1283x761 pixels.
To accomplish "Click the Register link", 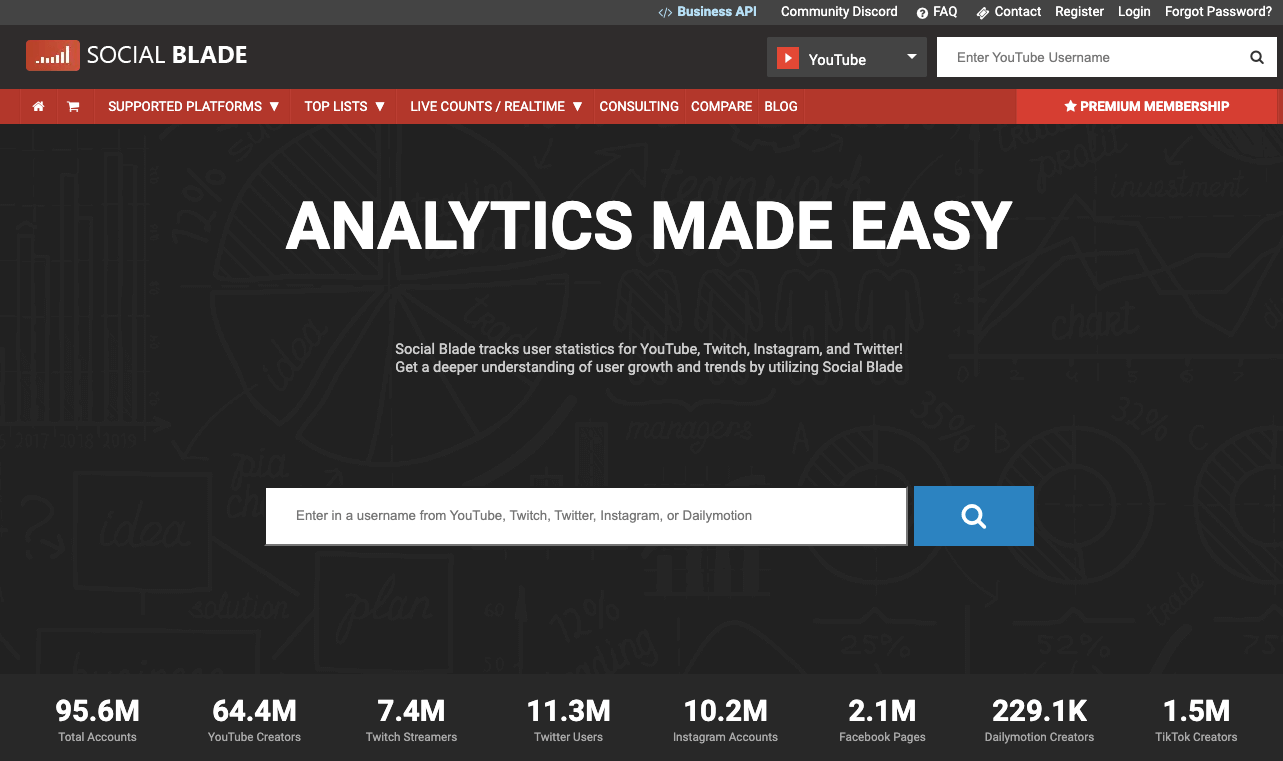I will click(x=1079, y=12).
